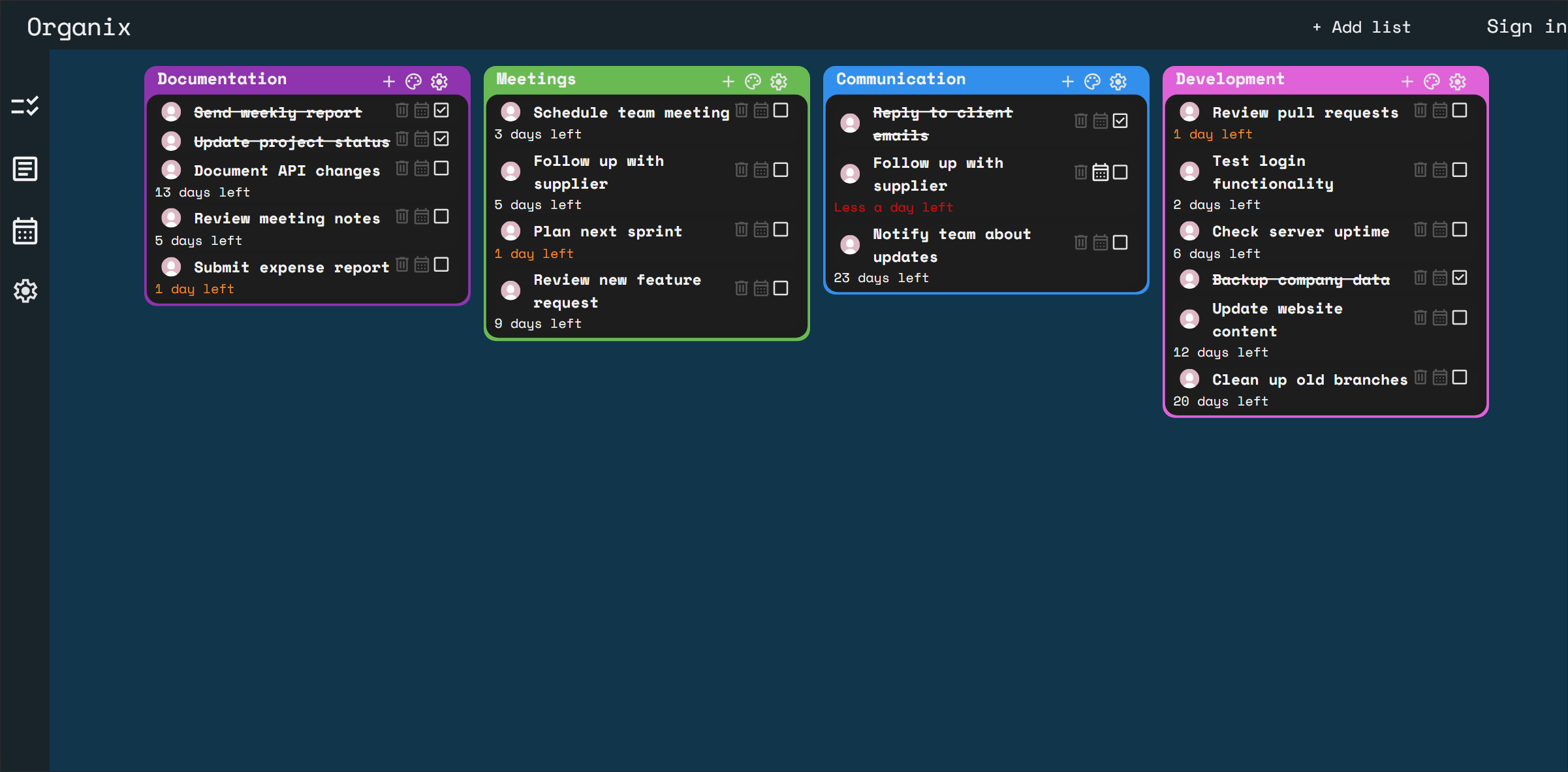This screenshot has width=1568, height=772.
Task: Open the settings gear in sidebar
Action: 25,291
